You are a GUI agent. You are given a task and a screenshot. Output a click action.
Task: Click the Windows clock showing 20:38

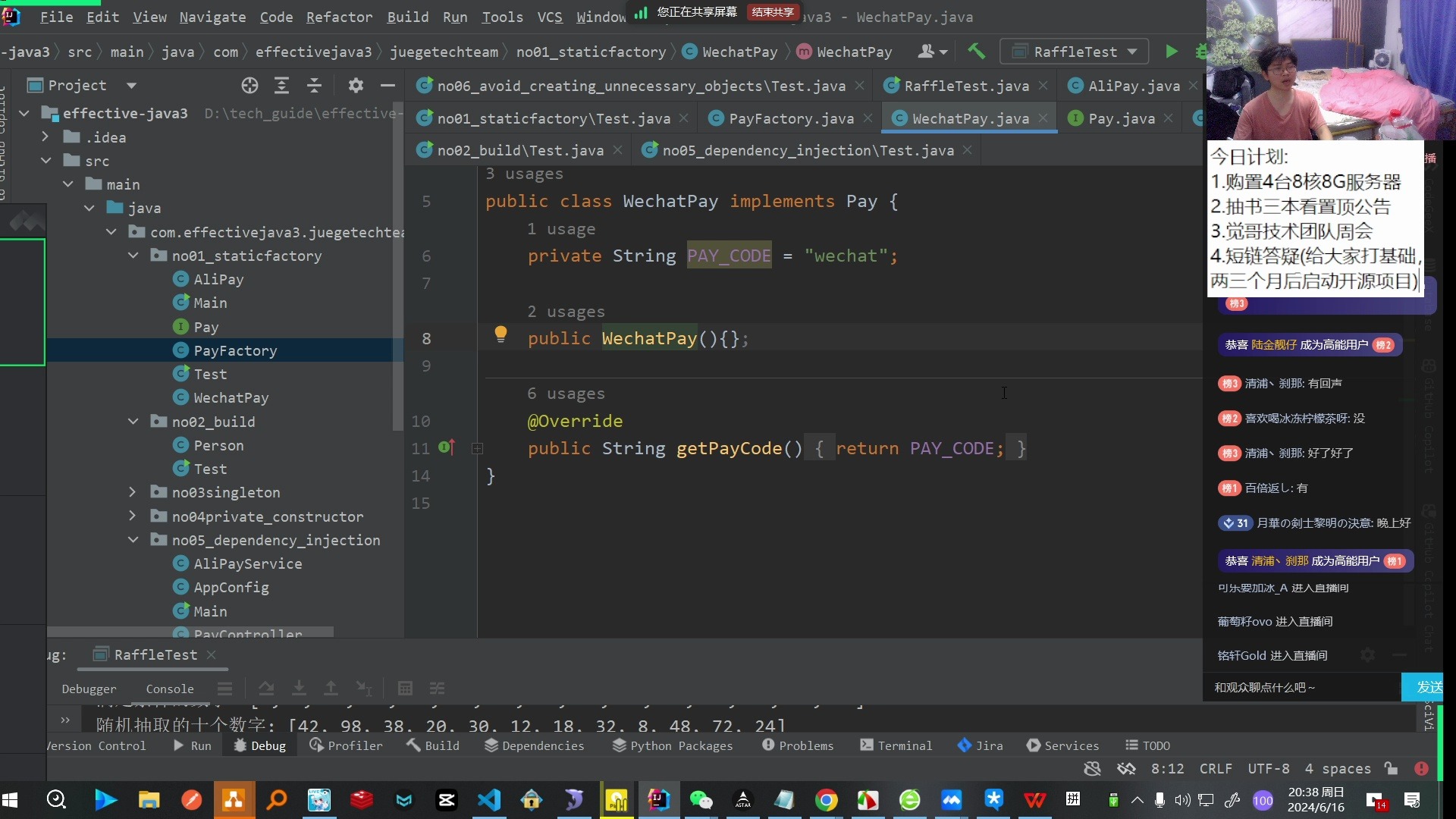tap(1316, 800)
